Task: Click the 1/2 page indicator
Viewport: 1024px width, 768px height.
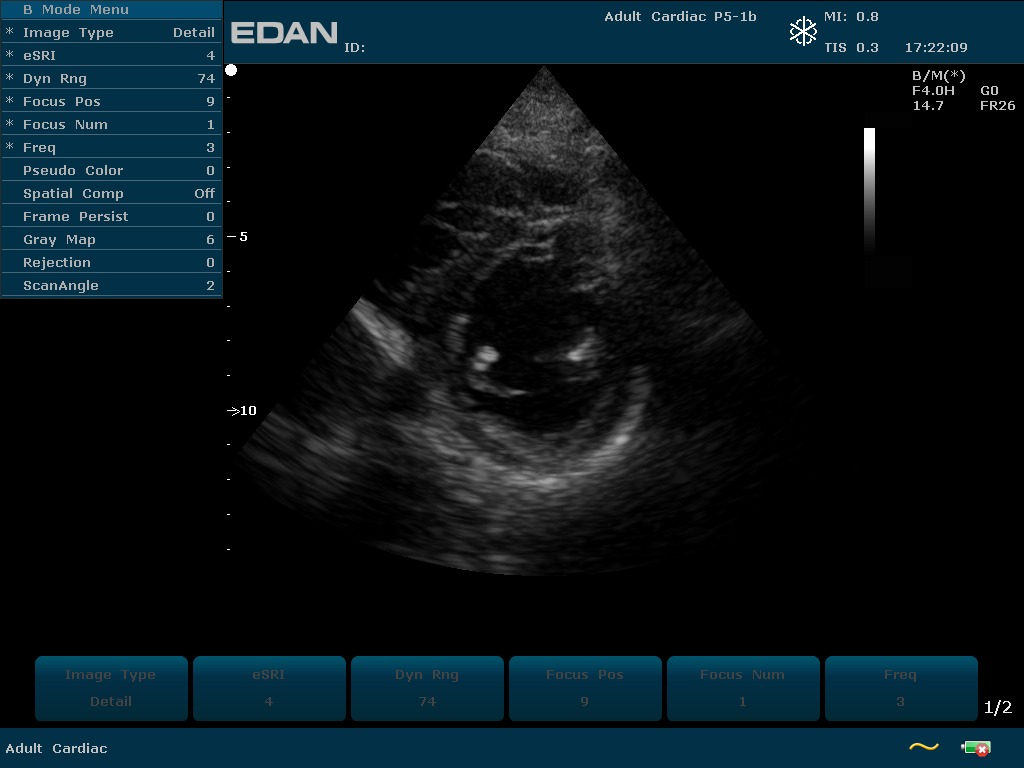Action: tap(997, 708)
